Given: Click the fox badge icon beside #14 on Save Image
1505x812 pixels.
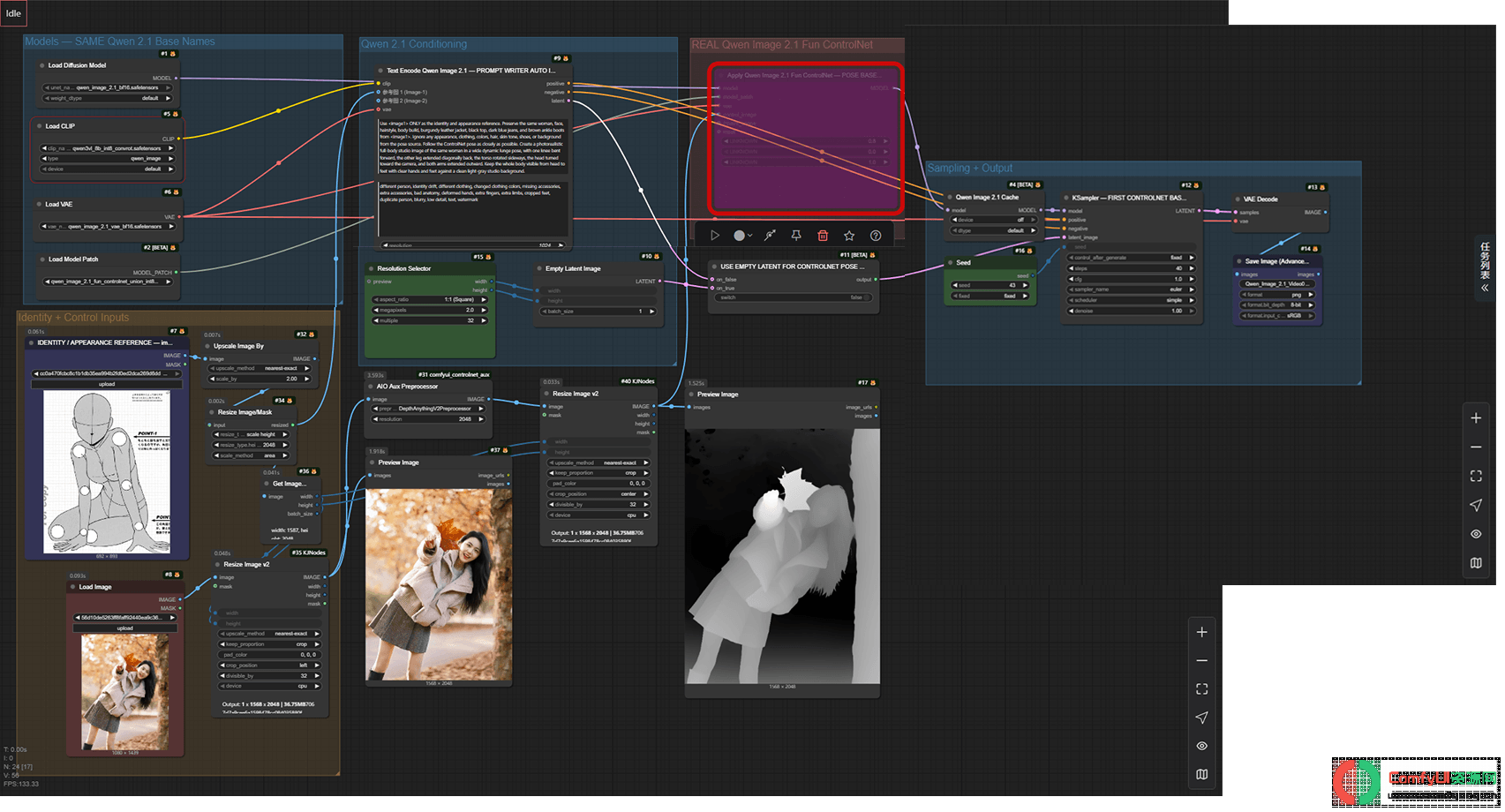Looking at the screenshot, I should click(x=1316, y=249).
